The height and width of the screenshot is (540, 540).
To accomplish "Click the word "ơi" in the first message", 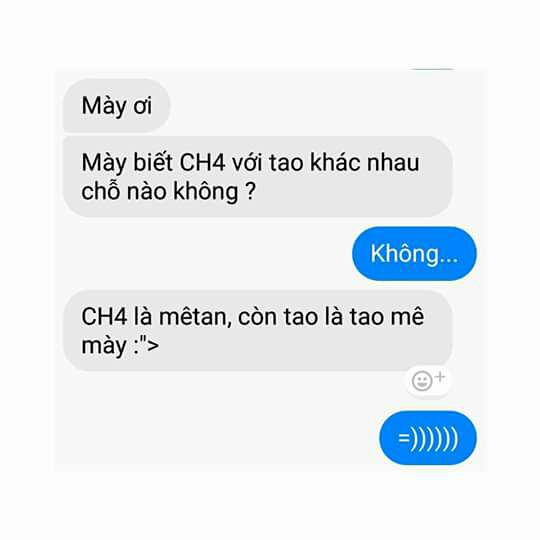I will (143, 106).
